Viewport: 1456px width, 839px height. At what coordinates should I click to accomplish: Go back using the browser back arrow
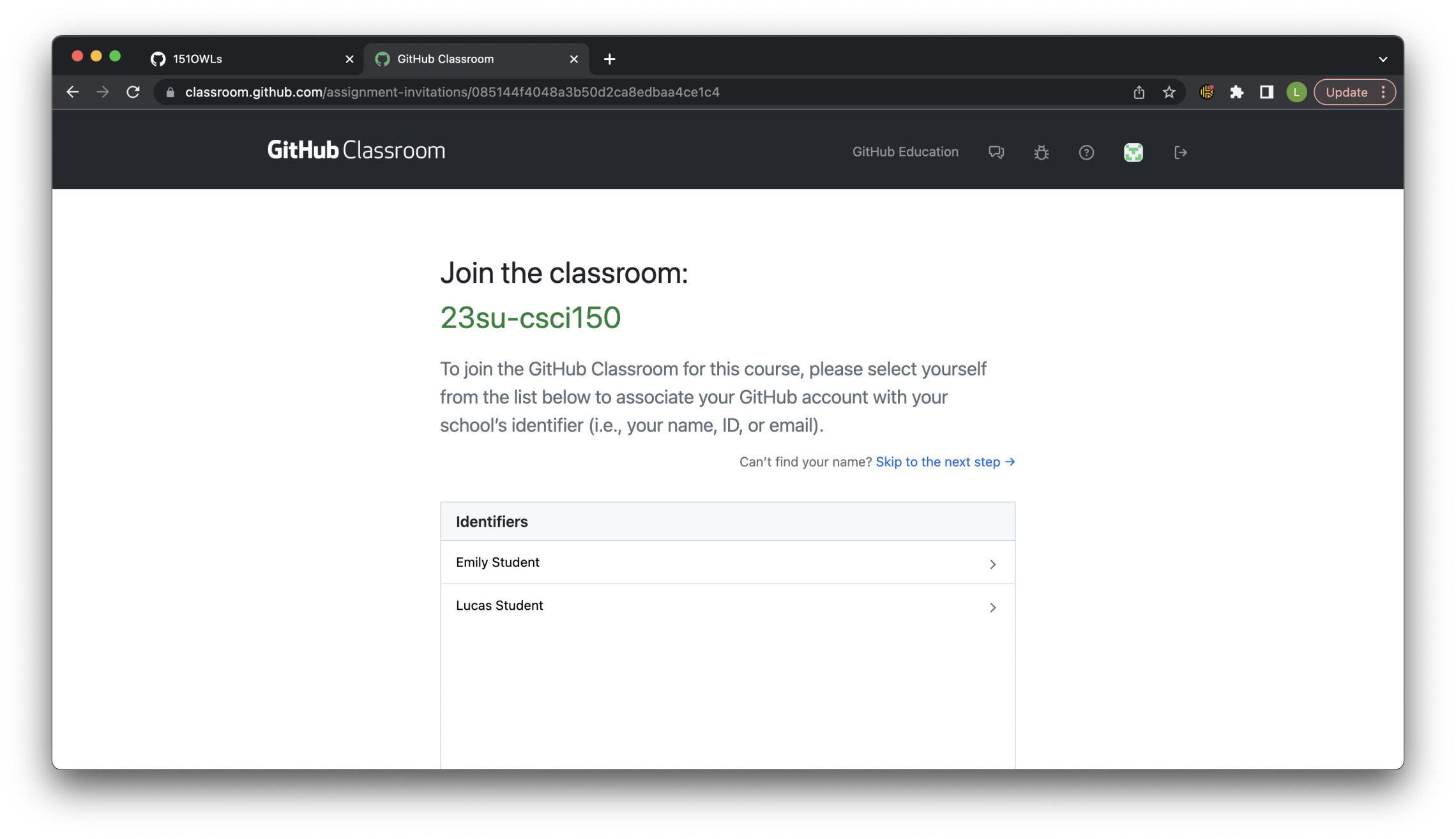coord(72,92)
